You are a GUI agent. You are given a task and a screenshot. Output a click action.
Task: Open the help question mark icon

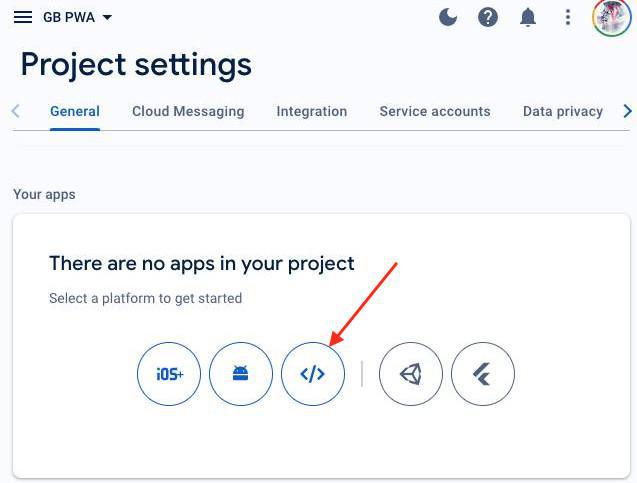pos(488,17)
